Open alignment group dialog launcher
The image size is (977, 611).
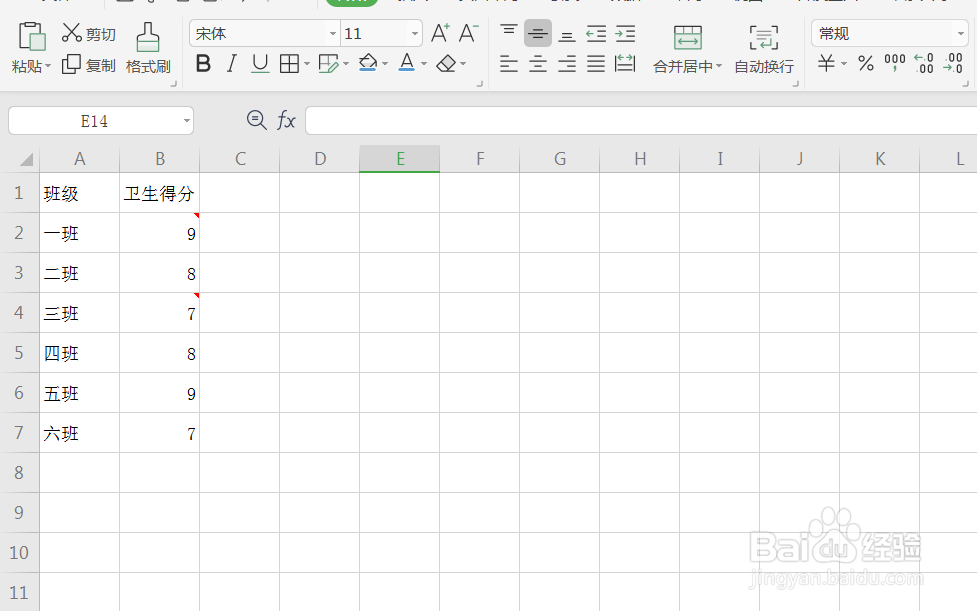[x=796, y=83]
